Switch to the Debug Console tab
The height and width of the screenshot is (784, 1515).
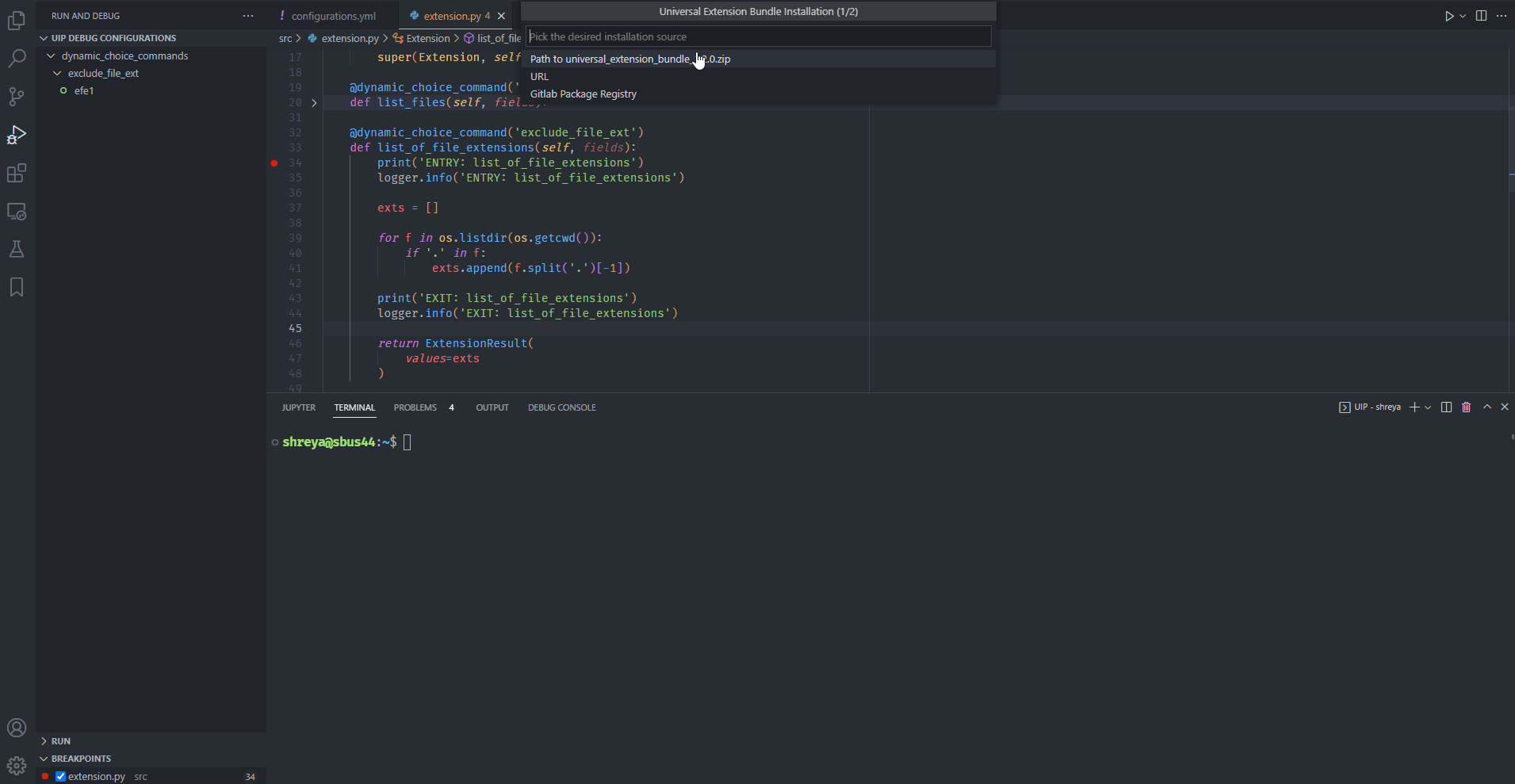561,407
